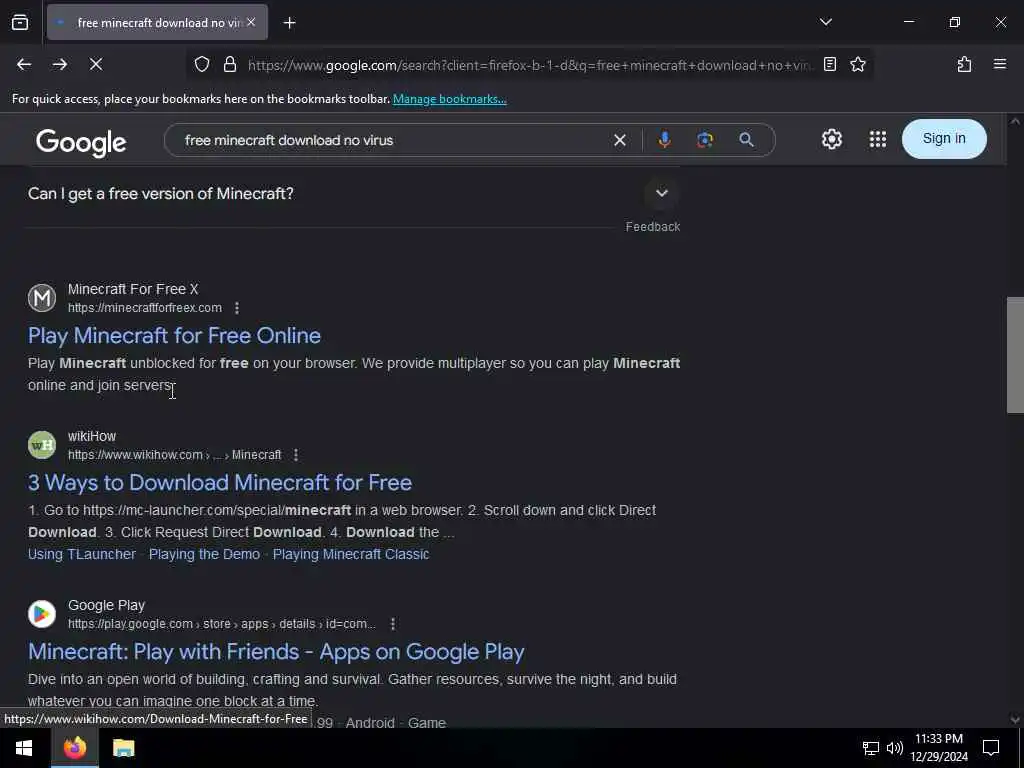Viewport: 1024px width, 768px height.
Task: Open volume control tray icon
Action: click(895, 748)
